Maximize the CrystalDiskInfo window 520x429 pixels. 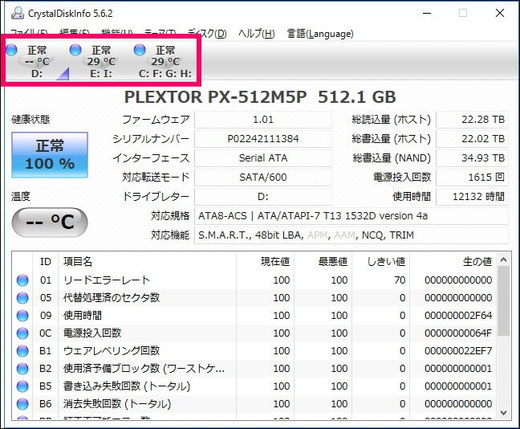pyautogui.click(x=463, y=13)
